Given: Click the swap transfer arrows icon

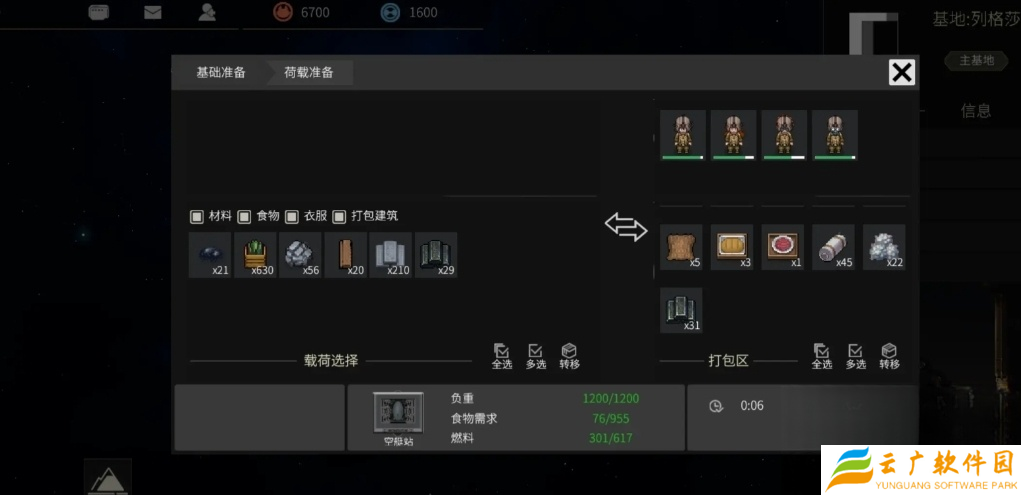Looking at the screenshot, I should click(x=626, y=227).
